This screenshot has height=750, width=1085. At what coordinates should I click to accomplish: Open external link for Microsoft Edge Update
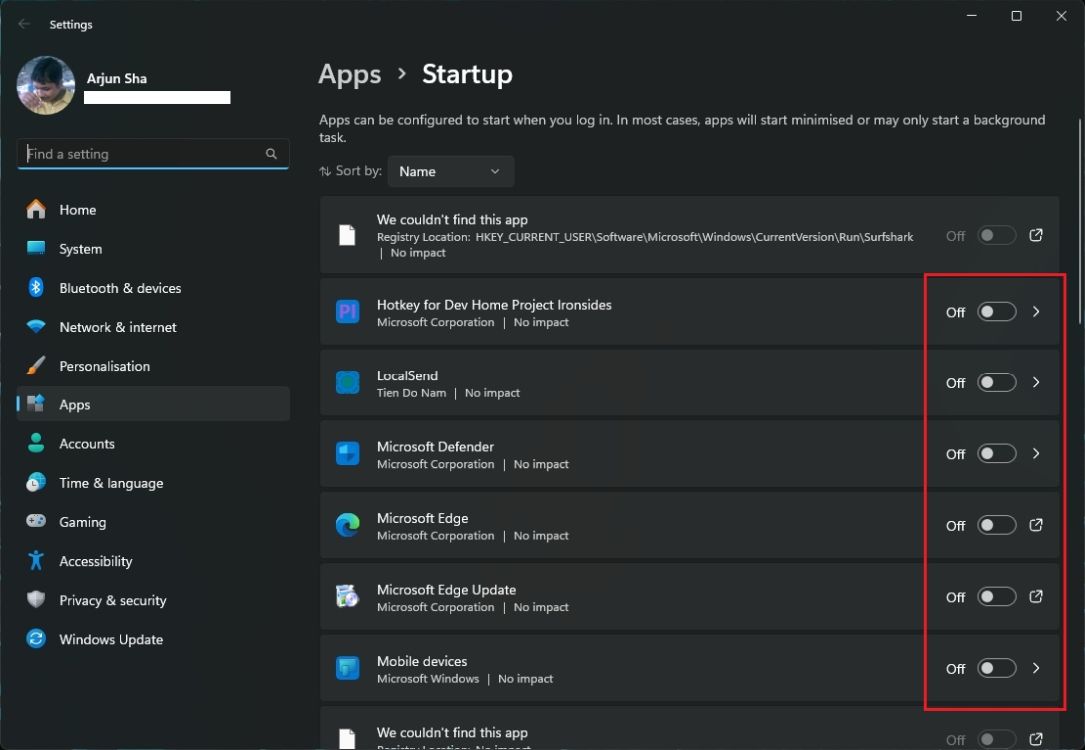[x=1036, y=596]
